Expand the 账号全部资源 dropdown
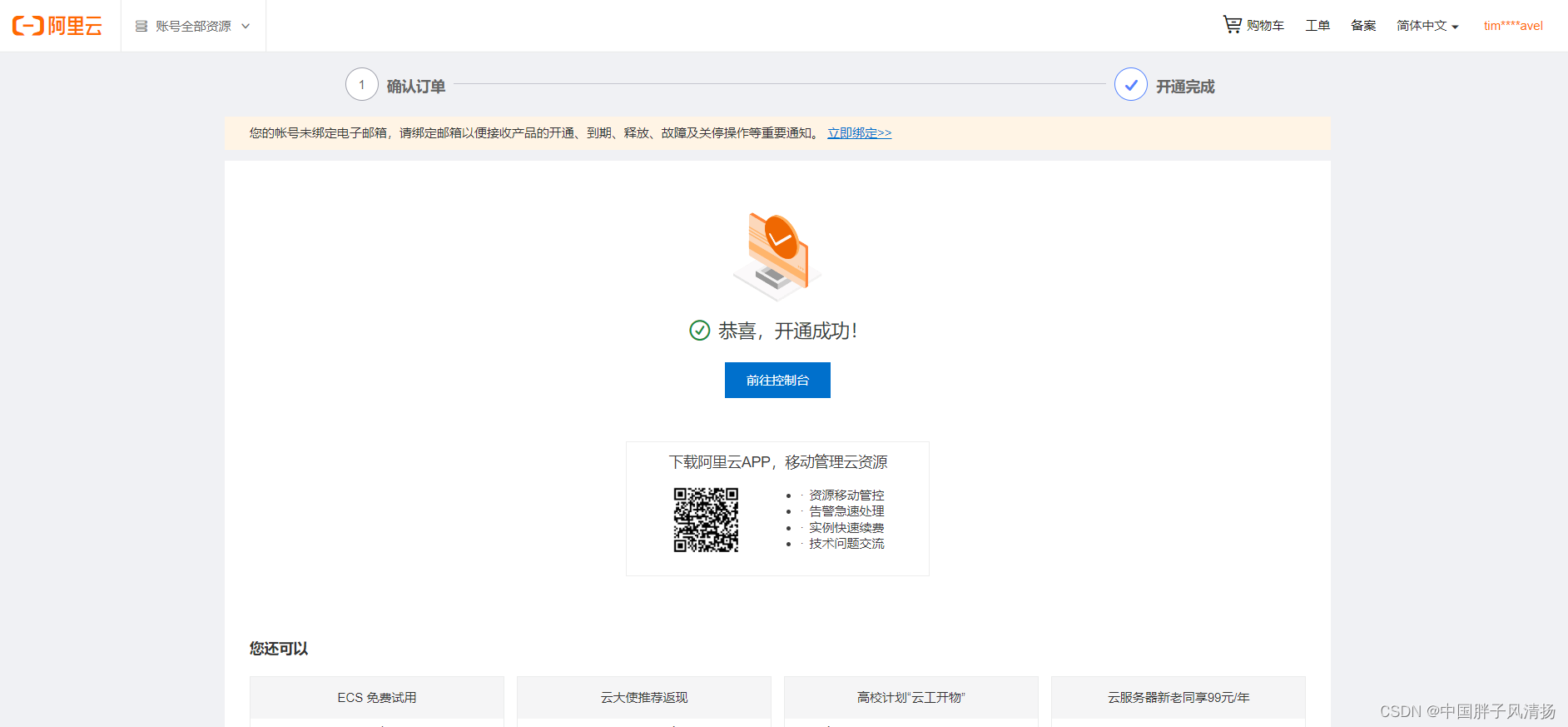 193,27
